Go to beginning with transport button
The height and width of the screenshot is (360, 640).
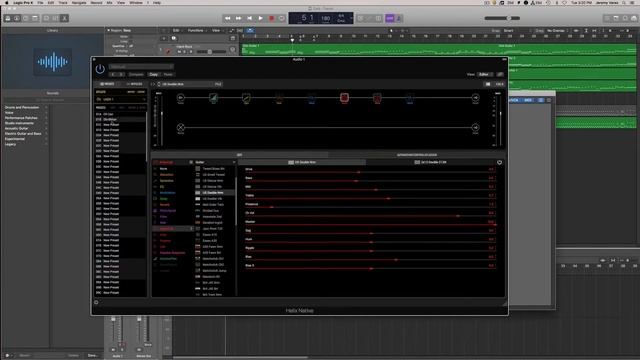249,18
